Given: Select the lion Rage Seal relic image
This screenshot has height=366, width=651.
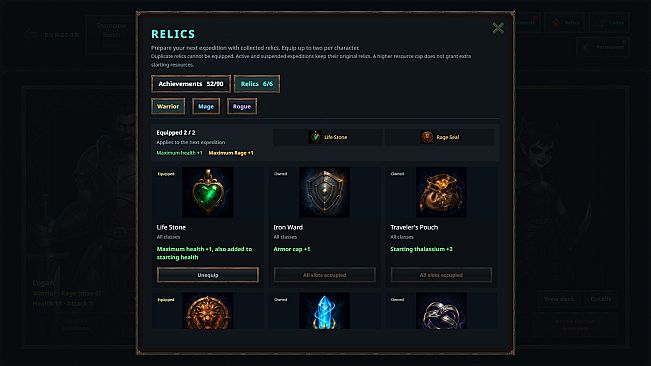Looking at the screenshot, I should 208,311.
